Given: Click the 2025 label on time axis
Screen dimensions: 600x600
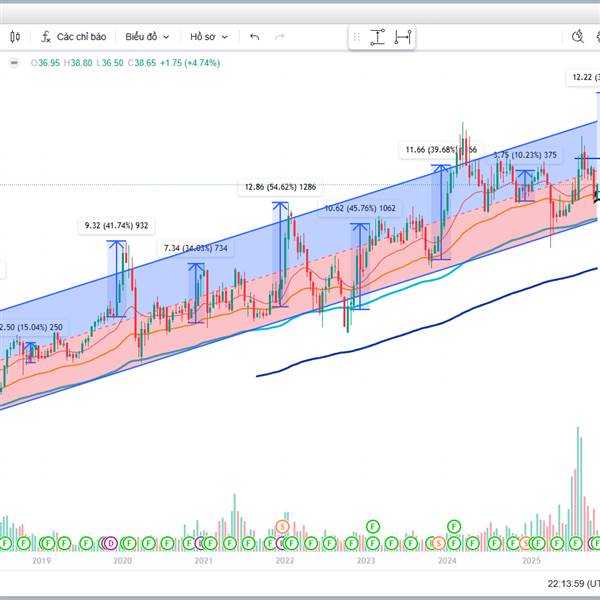Looking at the screenshot, I should [531, 561].
